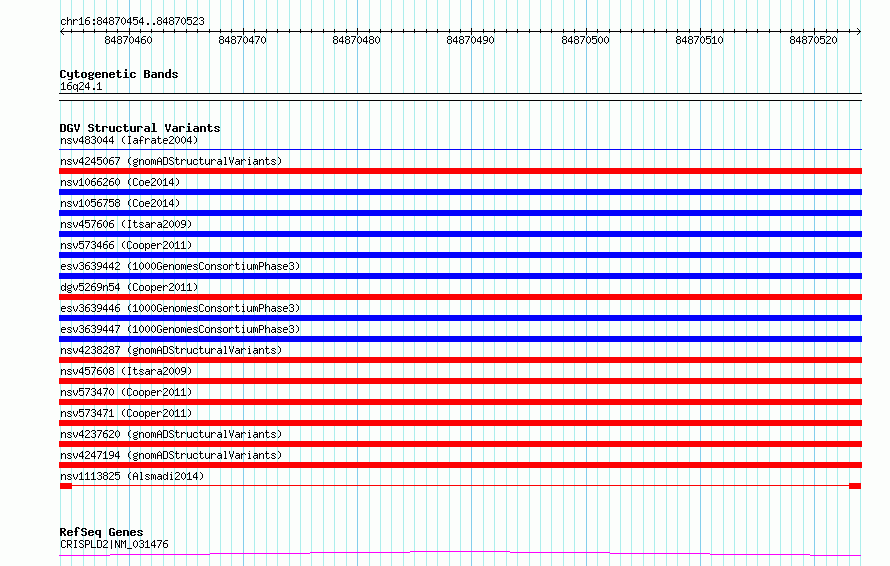
Task: Click the black cytogenetic band outline 16q24.1
Action: click(x=460, y=97)
